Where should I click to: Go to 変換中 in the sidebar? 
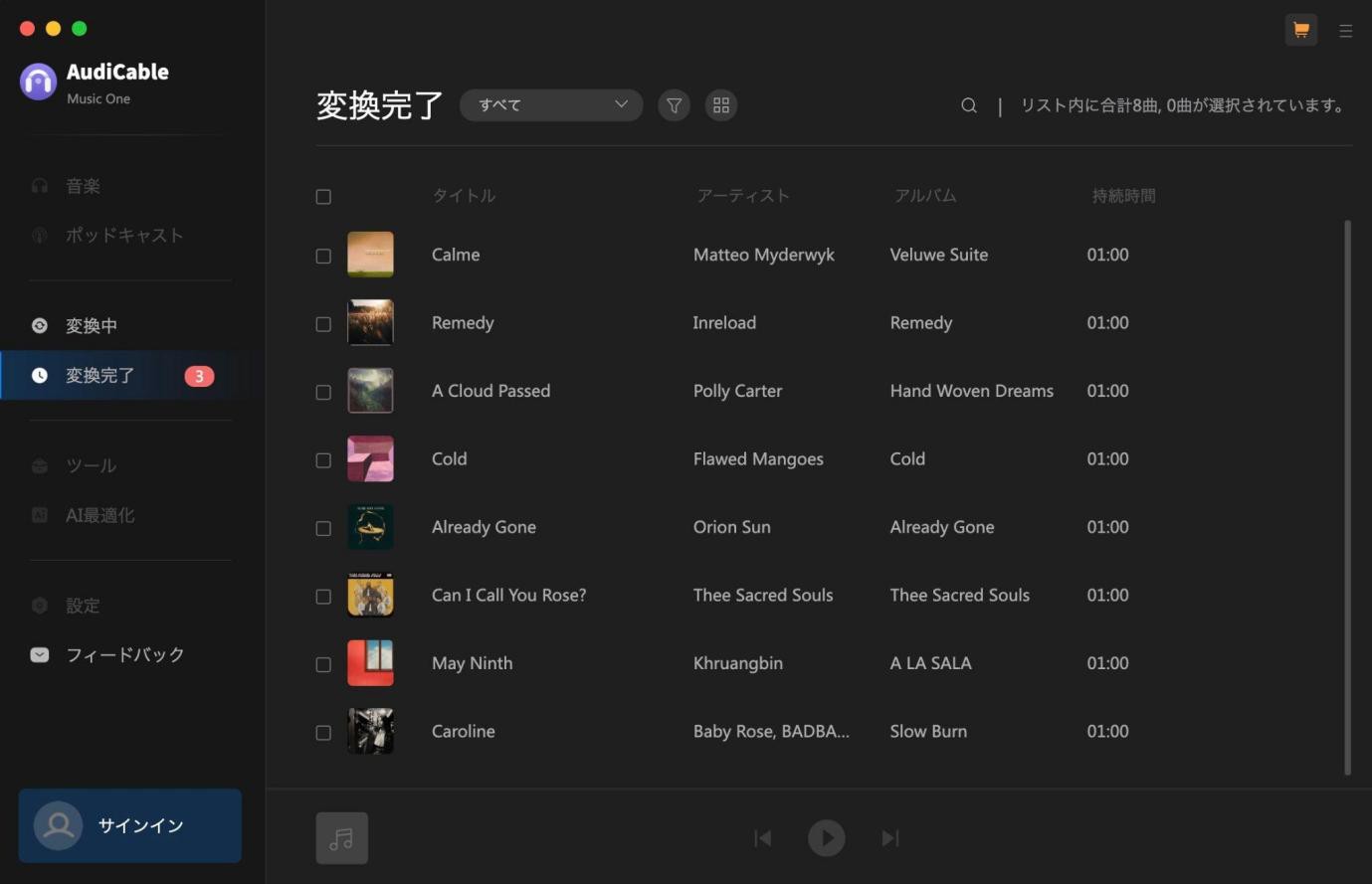coord(91,326)
